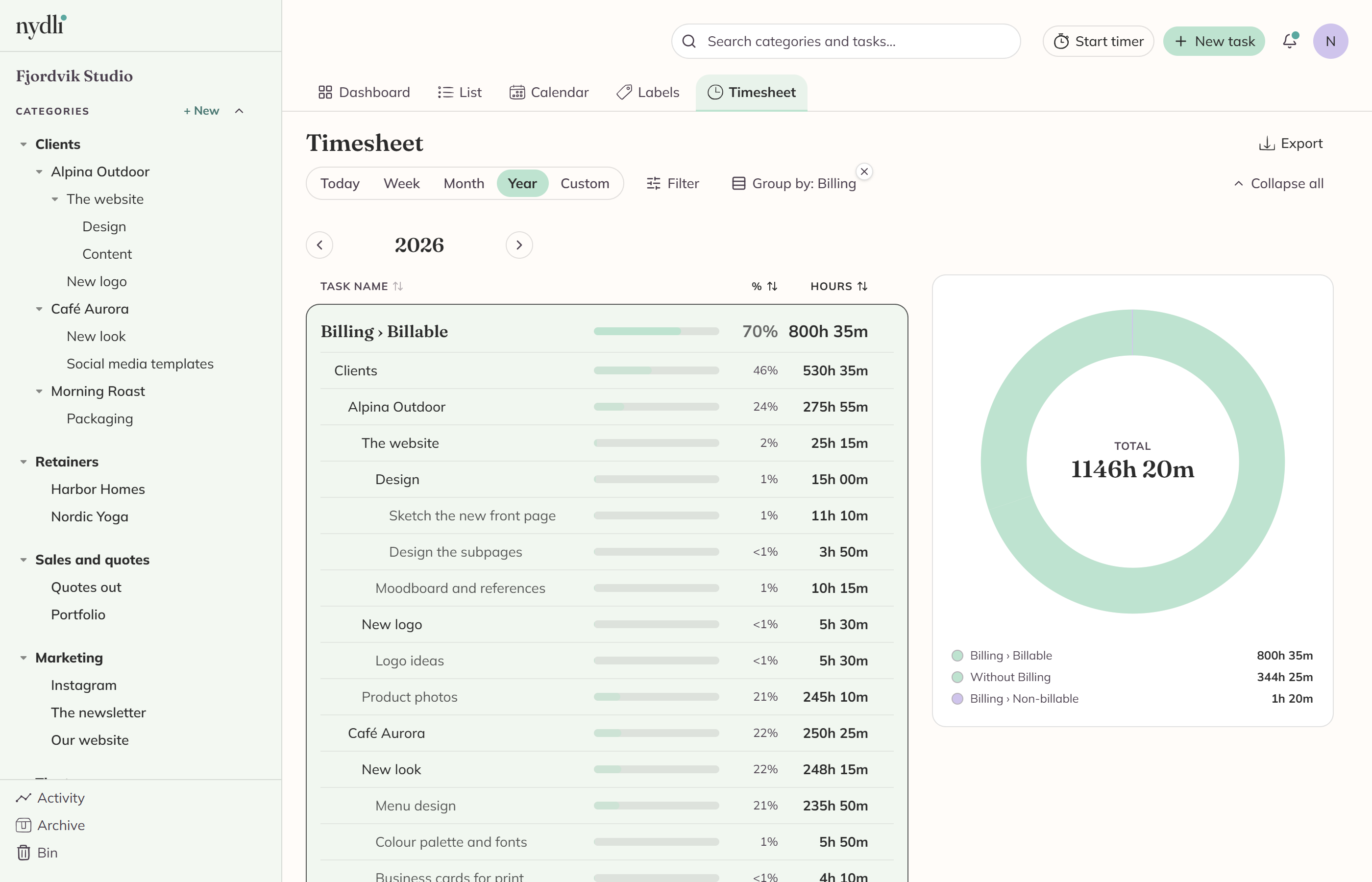The height and width of the screenshot is (882, 1372).
Task: Add a new category with + New
Action: 201,111
